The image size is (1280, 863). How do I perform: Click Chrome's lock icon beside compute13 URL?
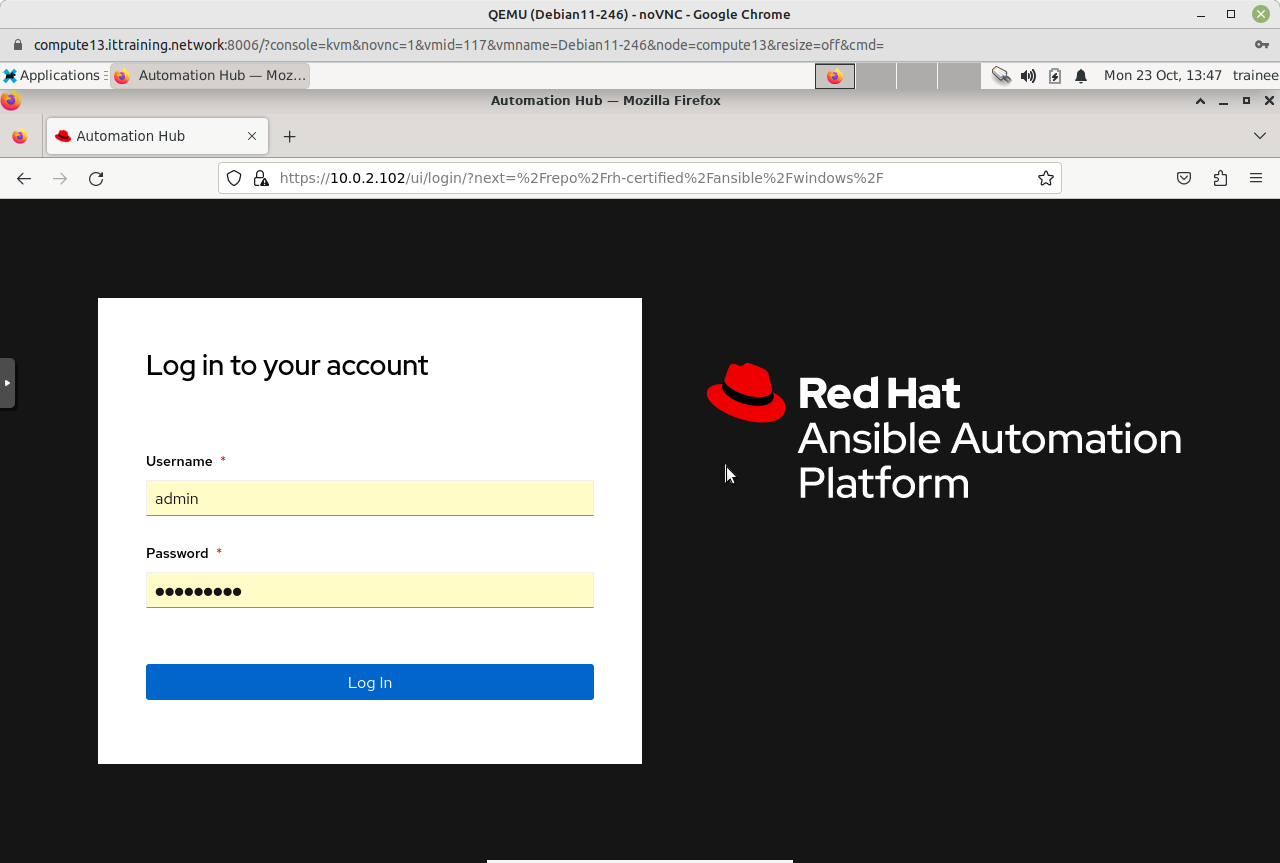[x=17, y=45]
